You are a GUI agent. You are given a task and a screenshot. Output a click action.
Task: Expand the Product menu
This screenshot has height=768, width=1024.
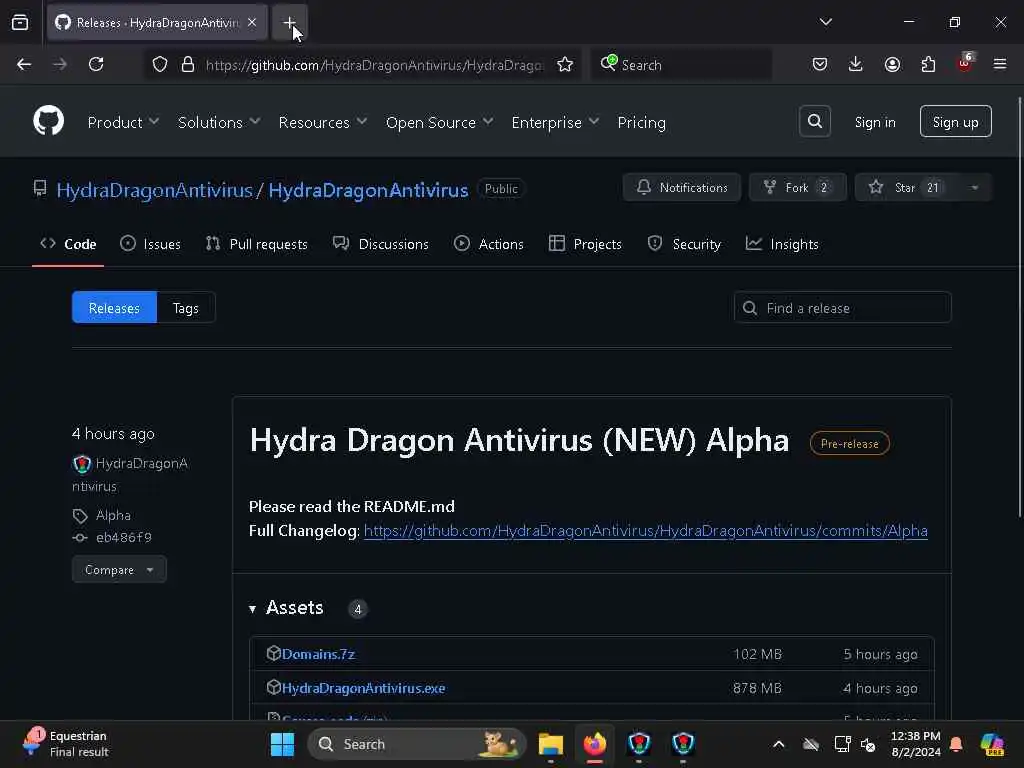123,122
